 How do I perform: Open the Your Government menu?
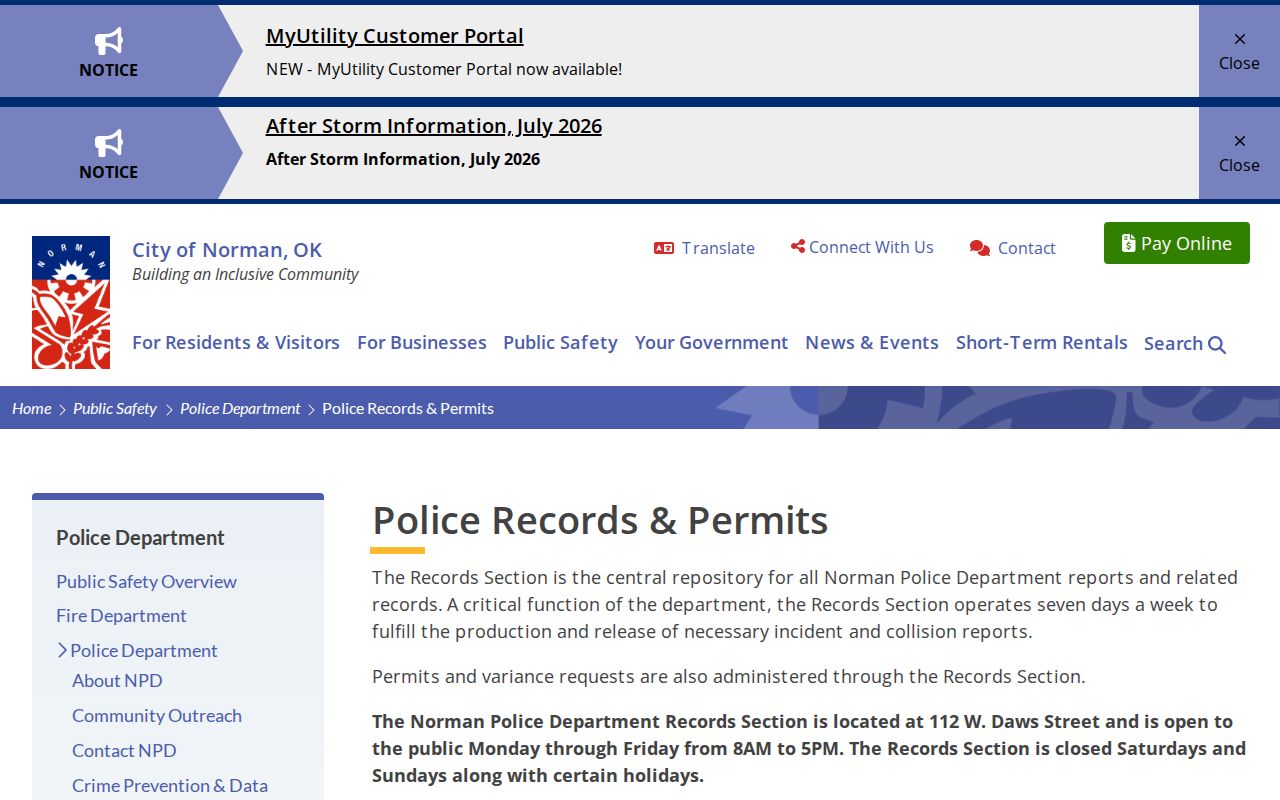pyautogui.click(x=712, y=342)
